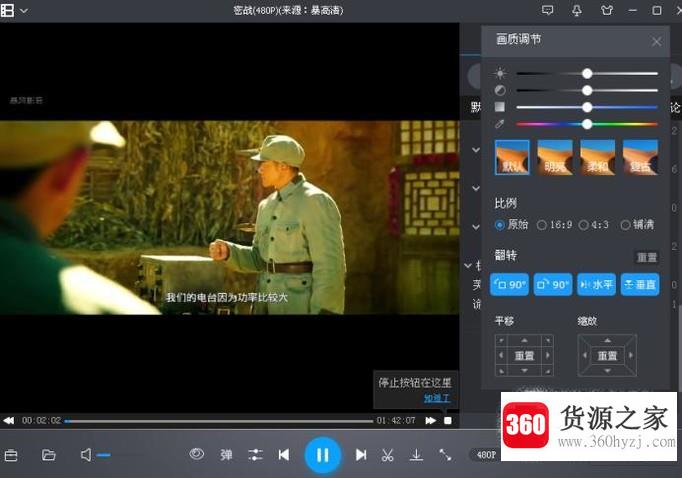Click the brightness sun icon

pyautogui.click(x=500, y=74)
